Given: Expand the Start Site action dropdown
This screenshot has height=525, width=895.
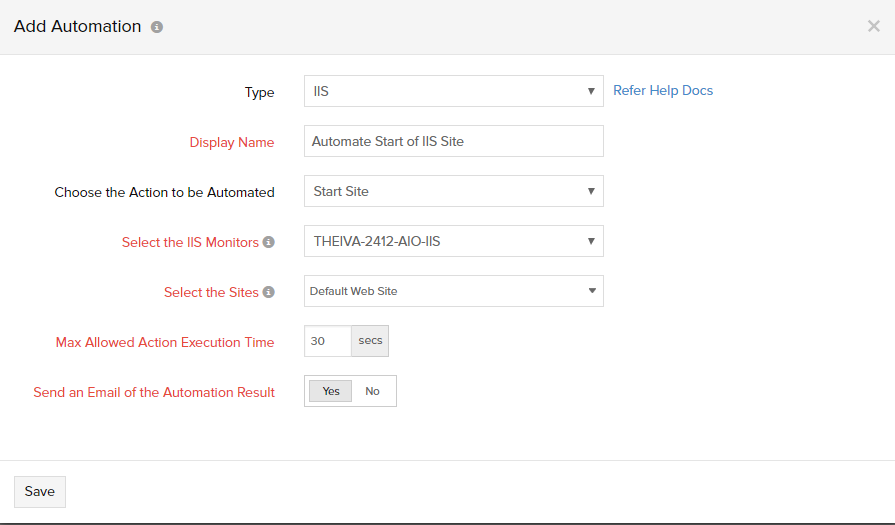Looking at the screenshot, I should 454,191.
